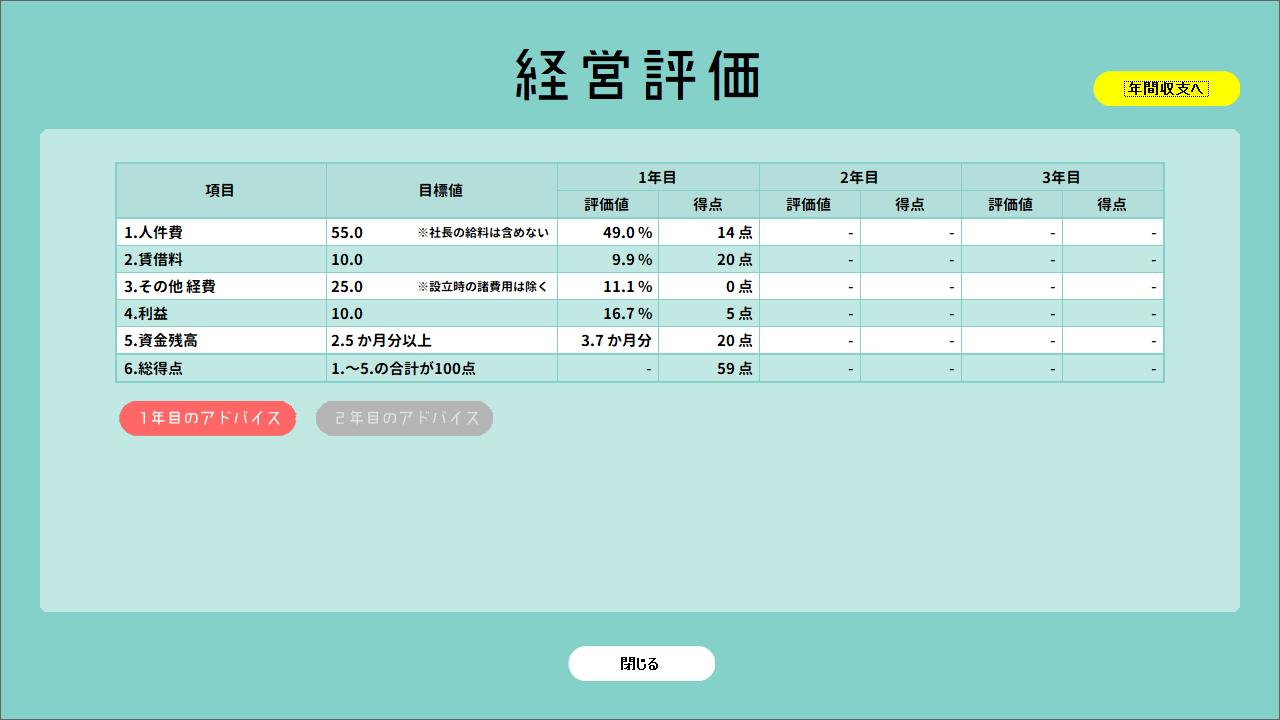Click the 1.人件費 row label
Image resolution: width=1280 pixels, height=720 pixels.
click(x=153, y=232)
